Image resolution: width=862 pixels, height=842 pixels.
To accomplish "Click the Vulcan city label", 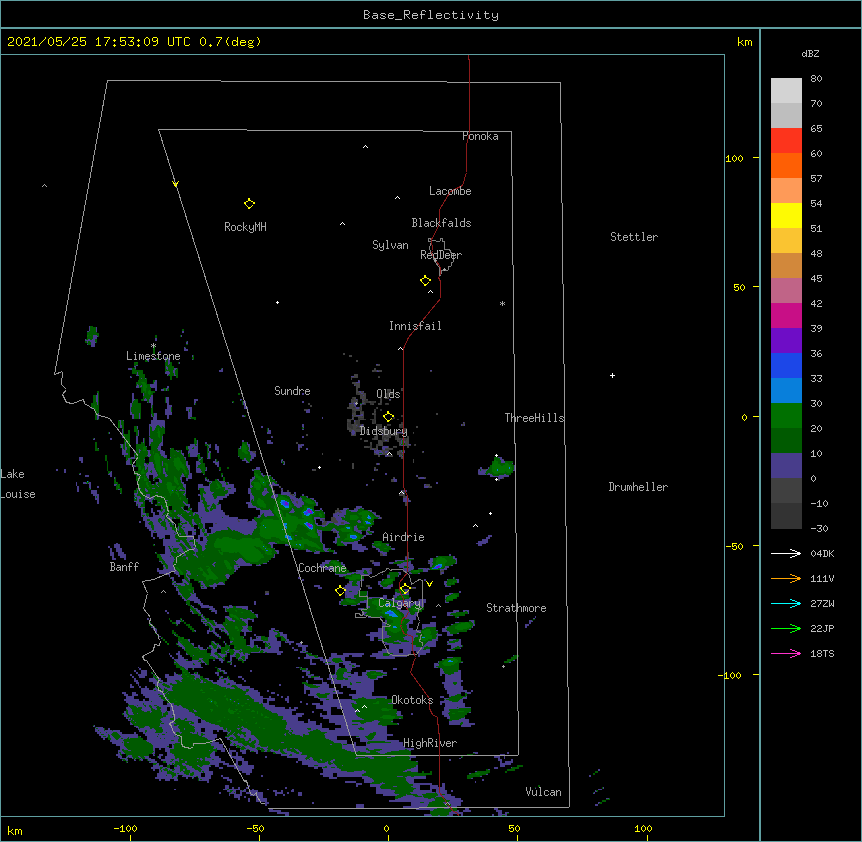I will 543,792.
